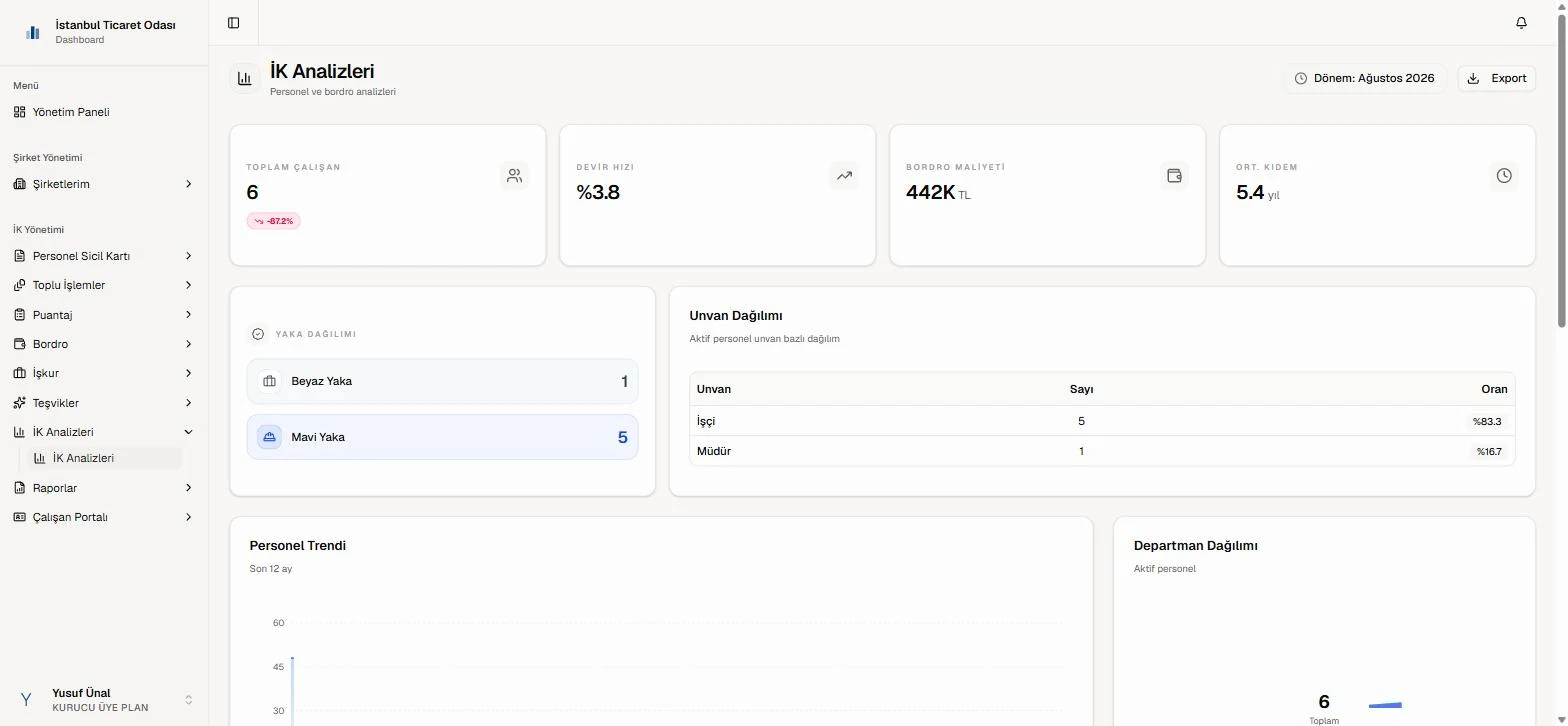Viewport: 1568px width, 726px height.
Task: Click the İşkur briefcase icon
Action: click(19, 373)
